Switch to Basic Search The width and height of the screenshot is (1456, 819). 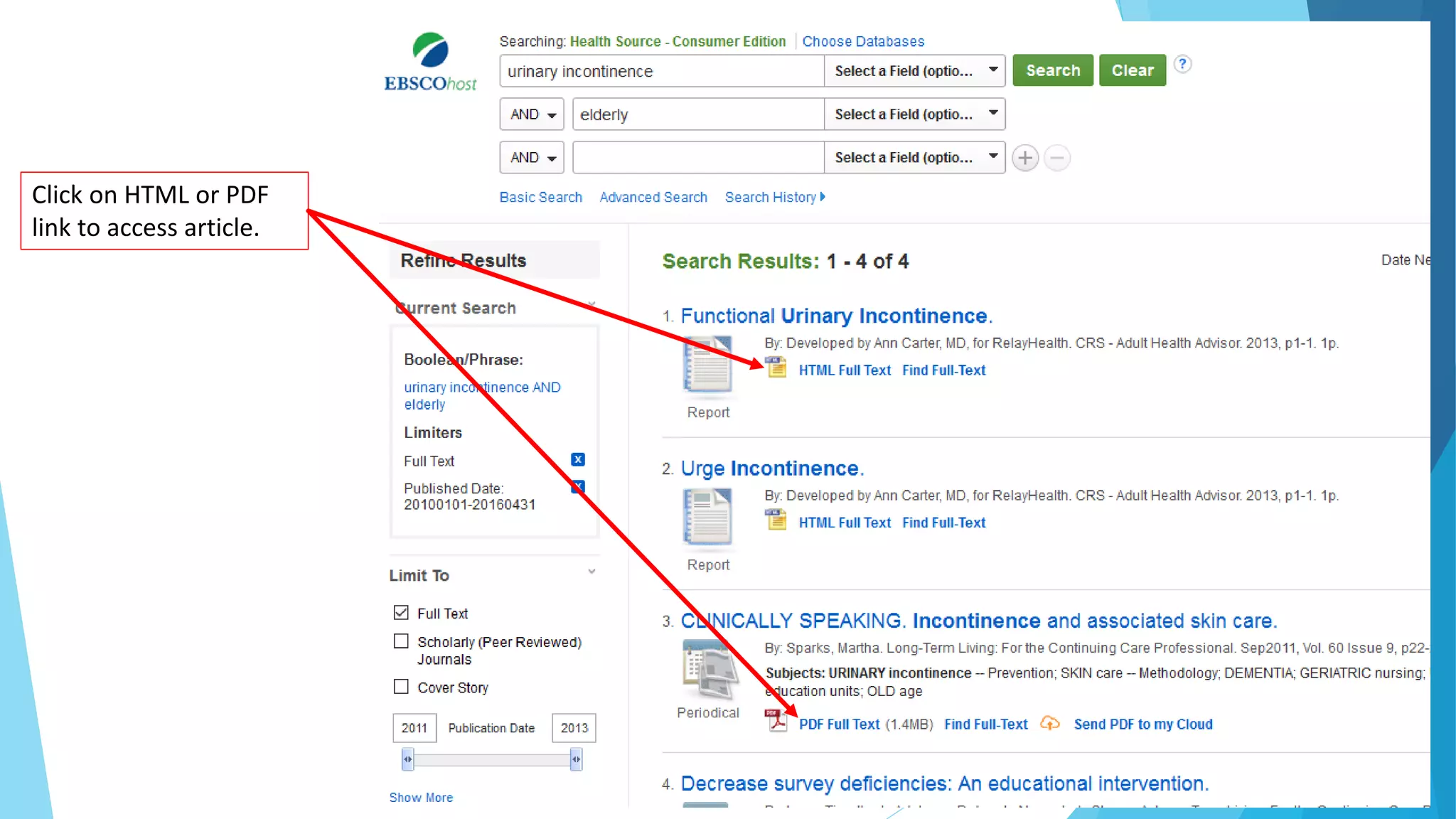point(540,198)
